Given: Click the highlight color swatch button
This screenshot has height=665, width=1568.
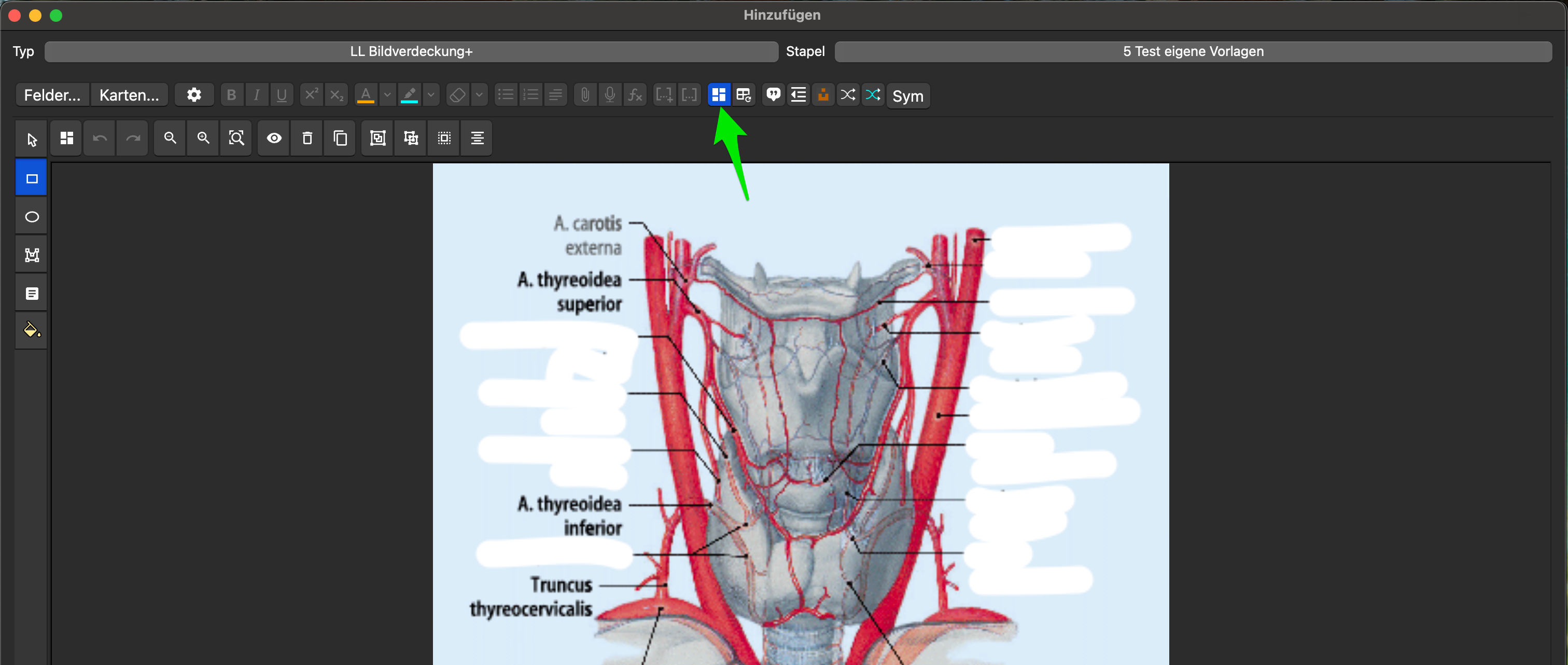Looking at the screenshot, I should tap(409, 95).
